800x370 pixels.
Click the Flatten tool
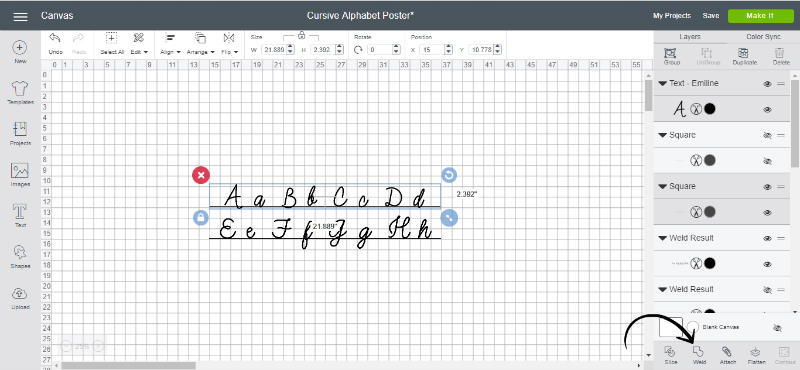pos(757,355)
